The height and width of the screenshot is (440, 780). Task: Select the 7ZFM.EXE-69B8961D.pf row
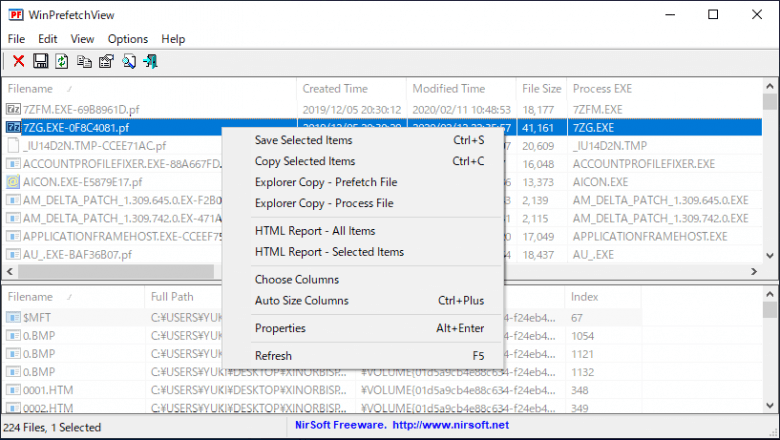pos(382,109)
